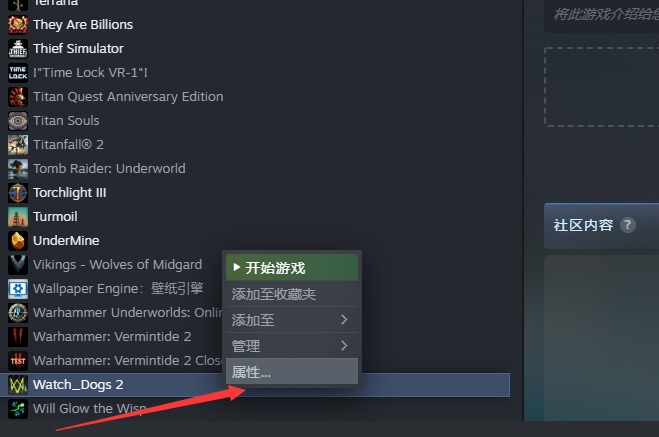
Task: Choose 添加至收藏夹 in the context menu
Action: click(x=292, y=294)
